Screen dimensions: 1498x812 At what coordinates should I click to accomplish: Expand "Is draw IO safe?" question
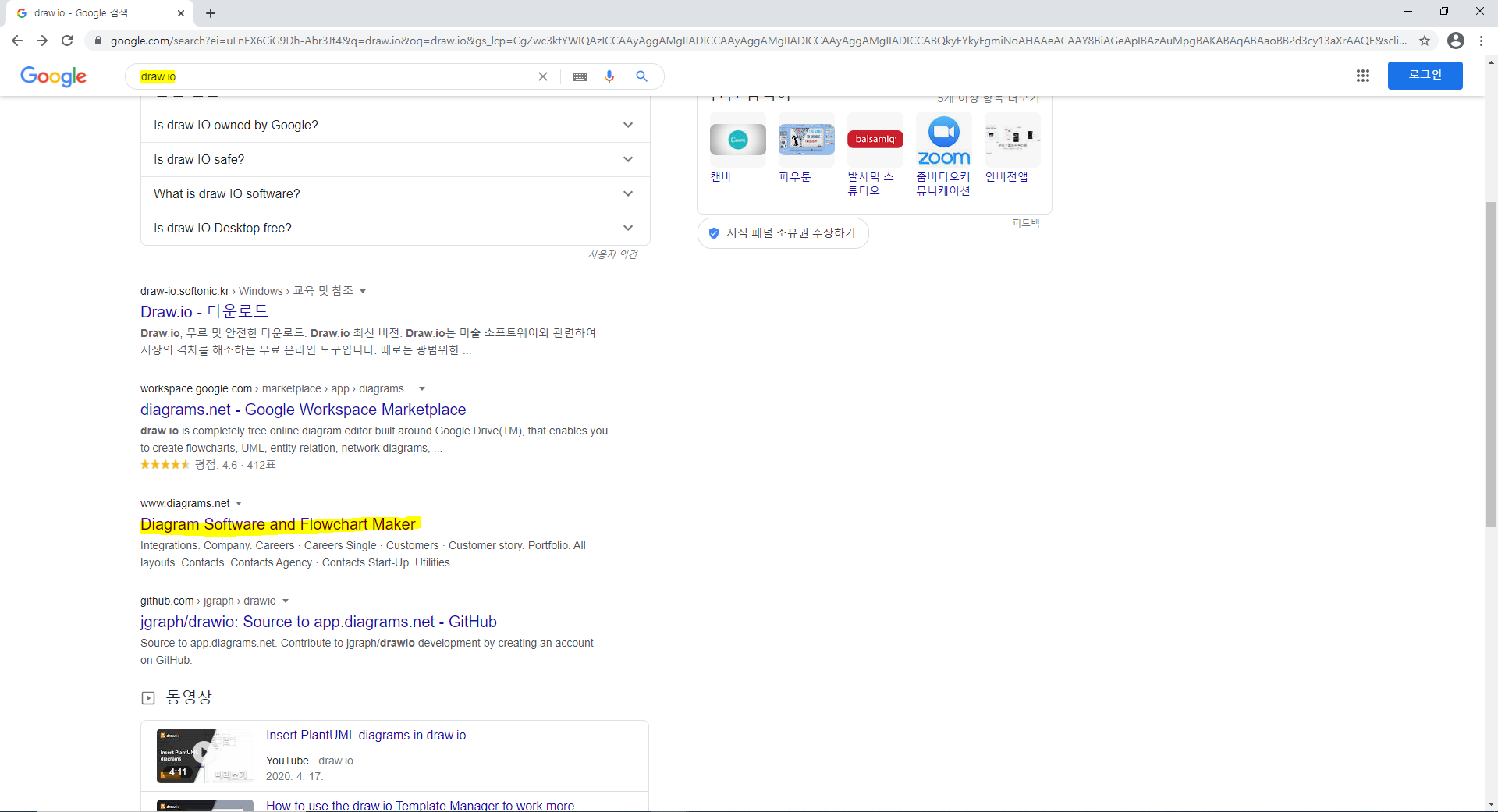pos(395,159)
